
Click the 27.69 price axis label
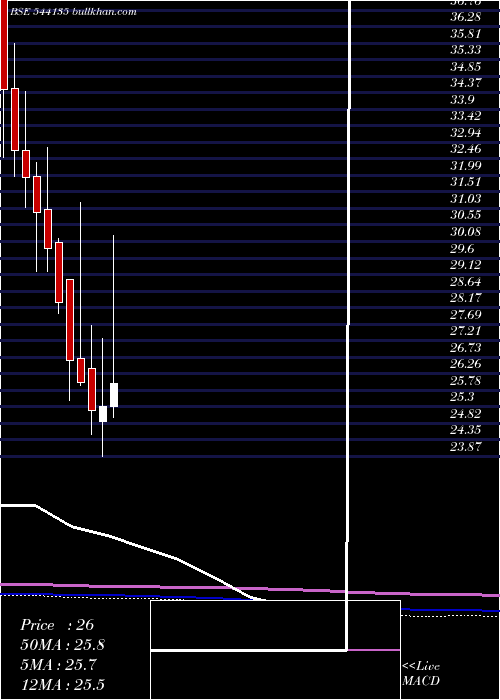466,314
